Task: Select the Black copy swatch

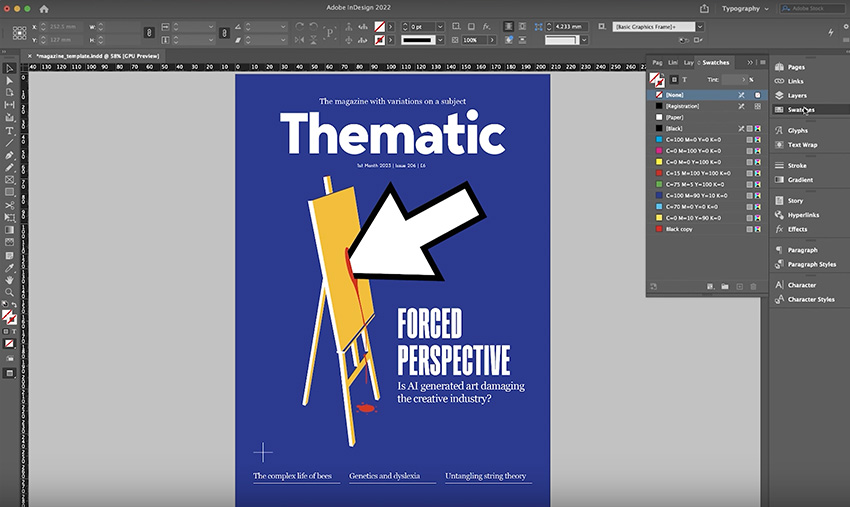Action: click(x=707, y=229)
